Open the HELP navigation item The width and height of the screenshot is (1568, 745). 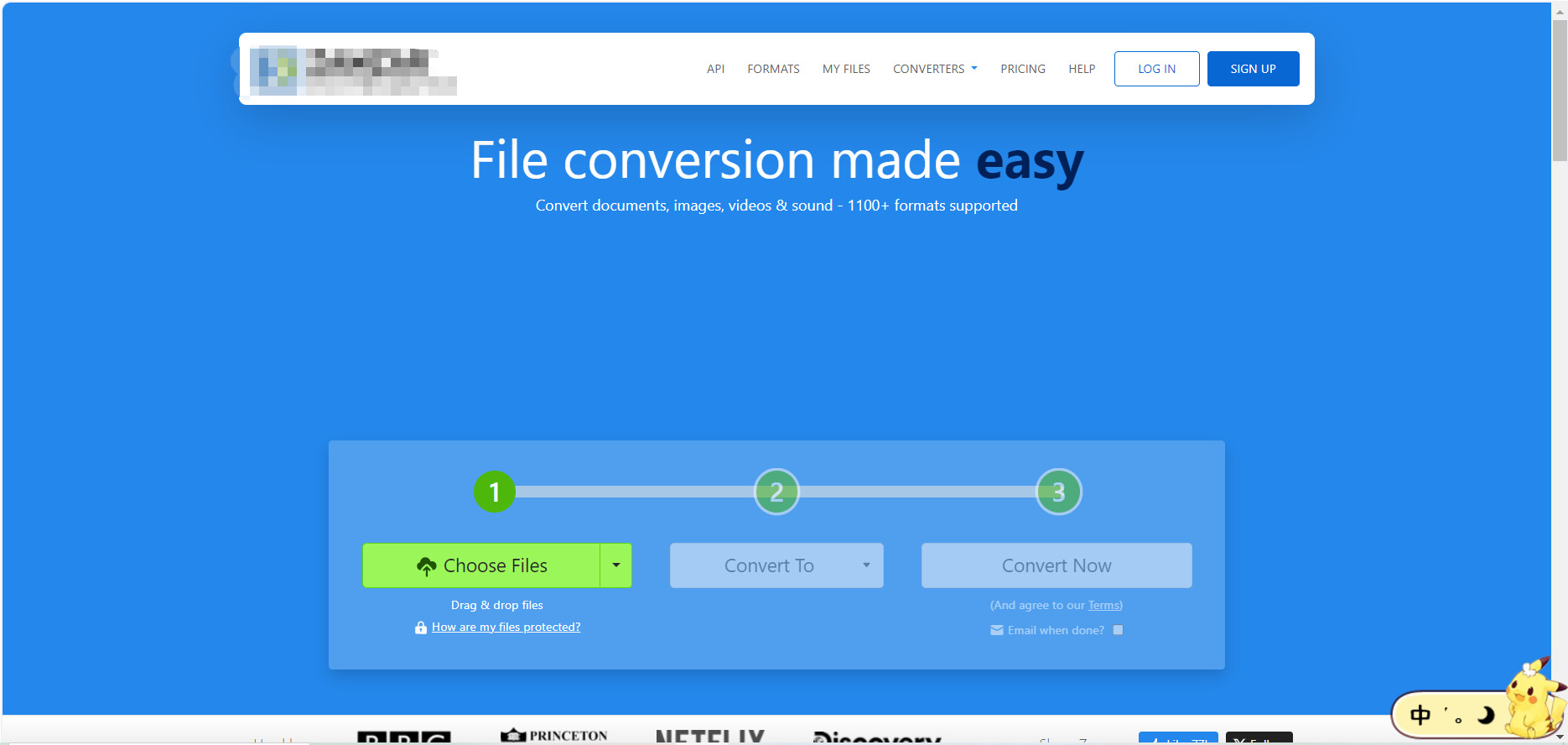click(1082, 69)
